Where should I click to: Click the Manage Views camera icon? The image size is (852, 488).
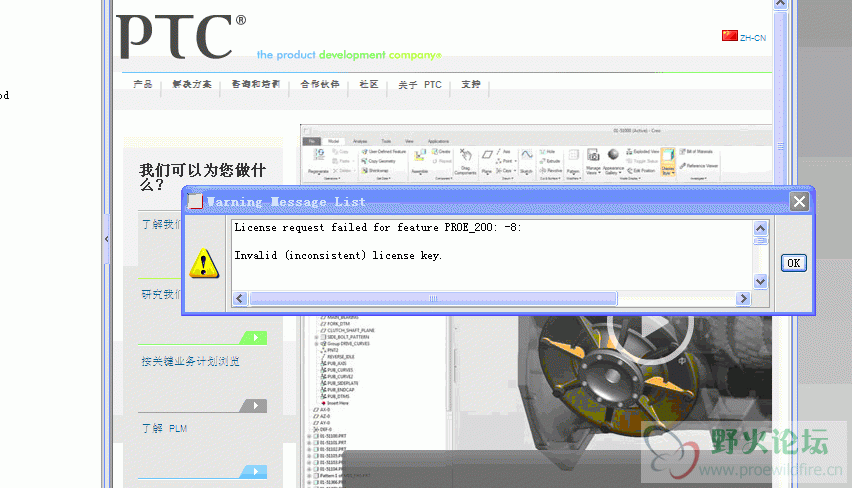(x=593, y=155)
